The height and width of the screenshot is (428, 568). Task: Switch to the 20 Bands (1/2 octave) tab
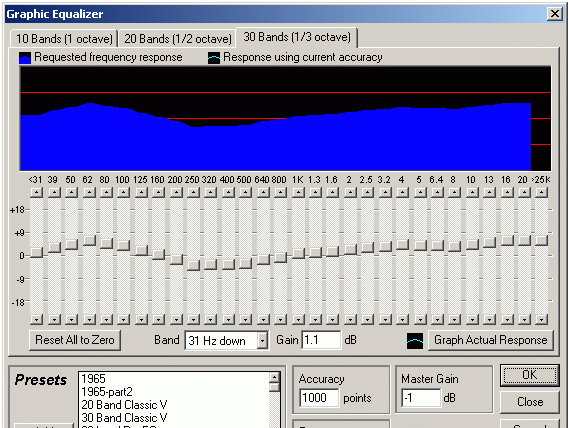[x=178, y=39]
